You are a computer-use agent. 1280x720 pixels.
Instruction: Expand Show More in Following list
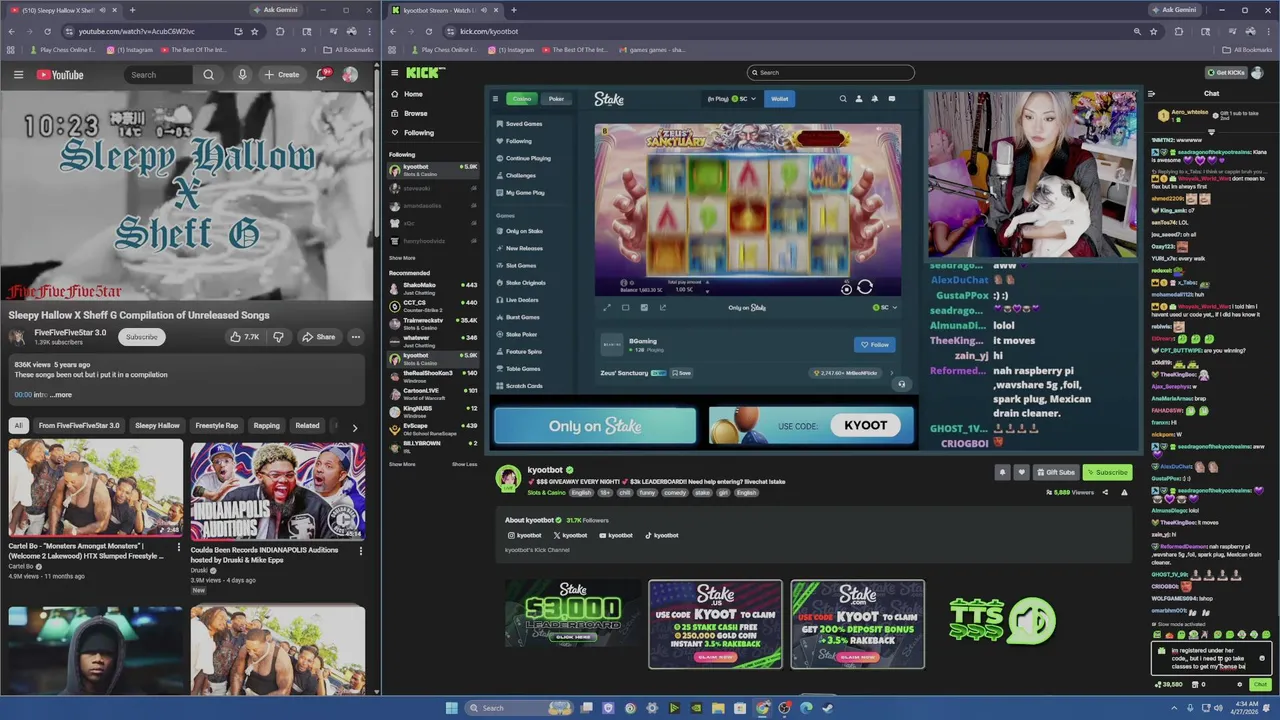pyautogui.click(x=402, y=258)
